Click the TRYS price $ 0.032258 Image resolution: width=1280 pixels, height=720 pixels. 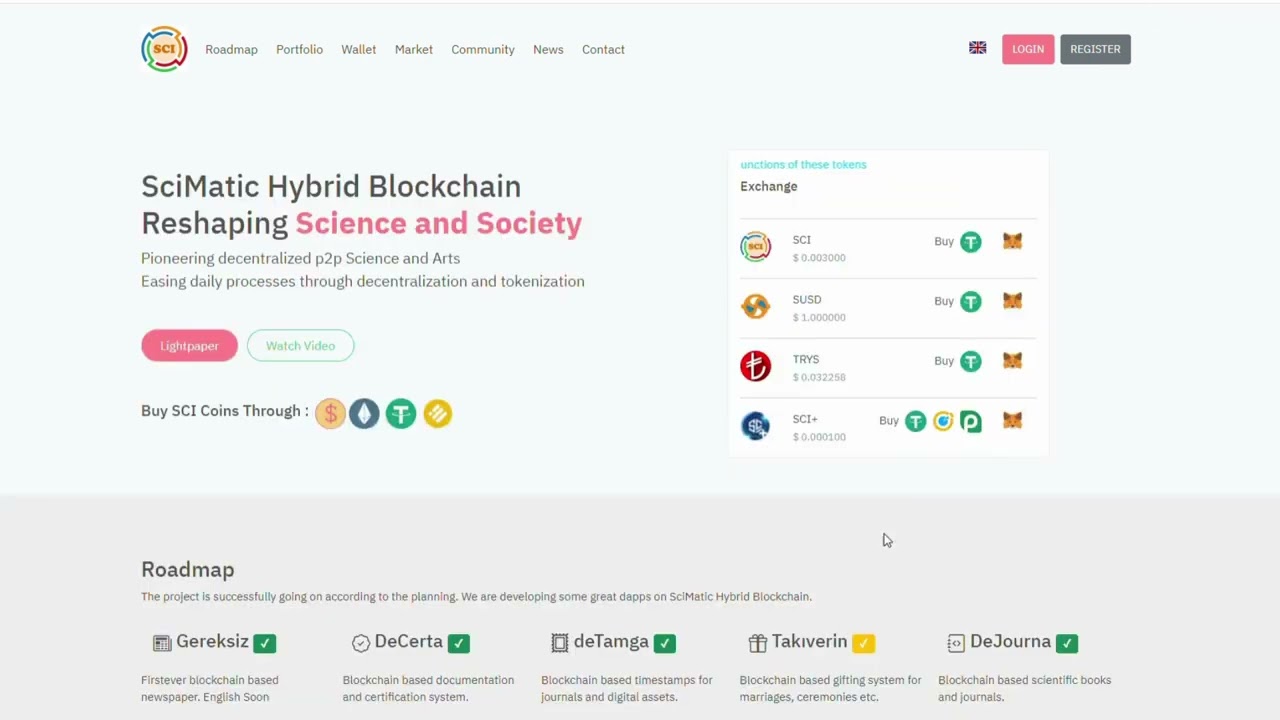coord(819,378)
